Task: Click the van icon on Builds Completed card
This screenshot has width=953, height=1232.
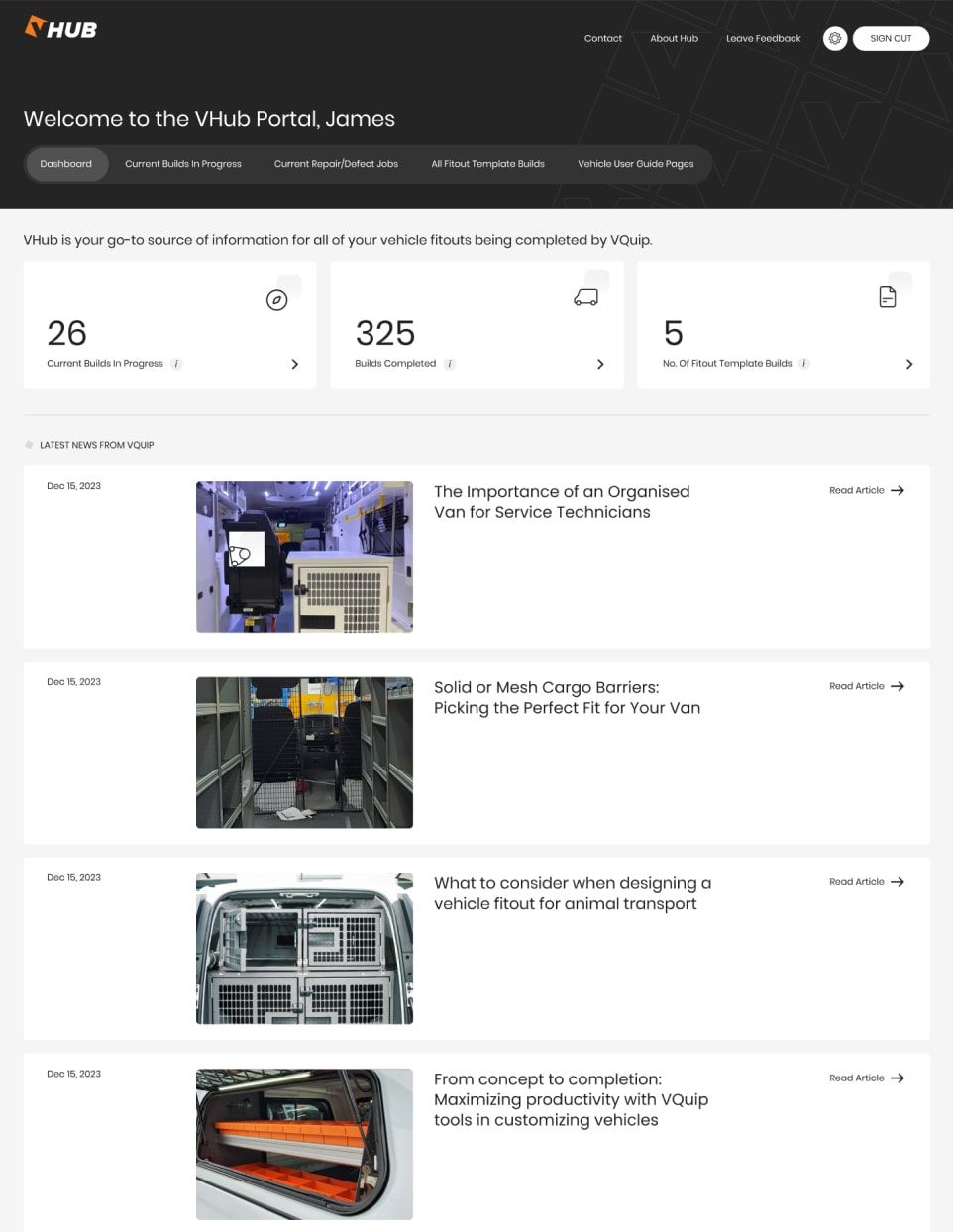Action: click(x=585, y=296)
